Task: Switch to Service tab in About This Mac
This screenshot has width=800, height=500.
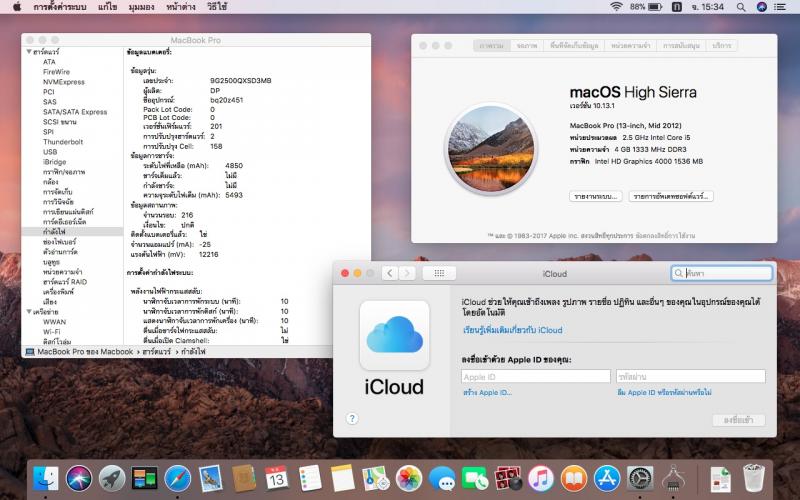Action: click(x=721, y=45)
